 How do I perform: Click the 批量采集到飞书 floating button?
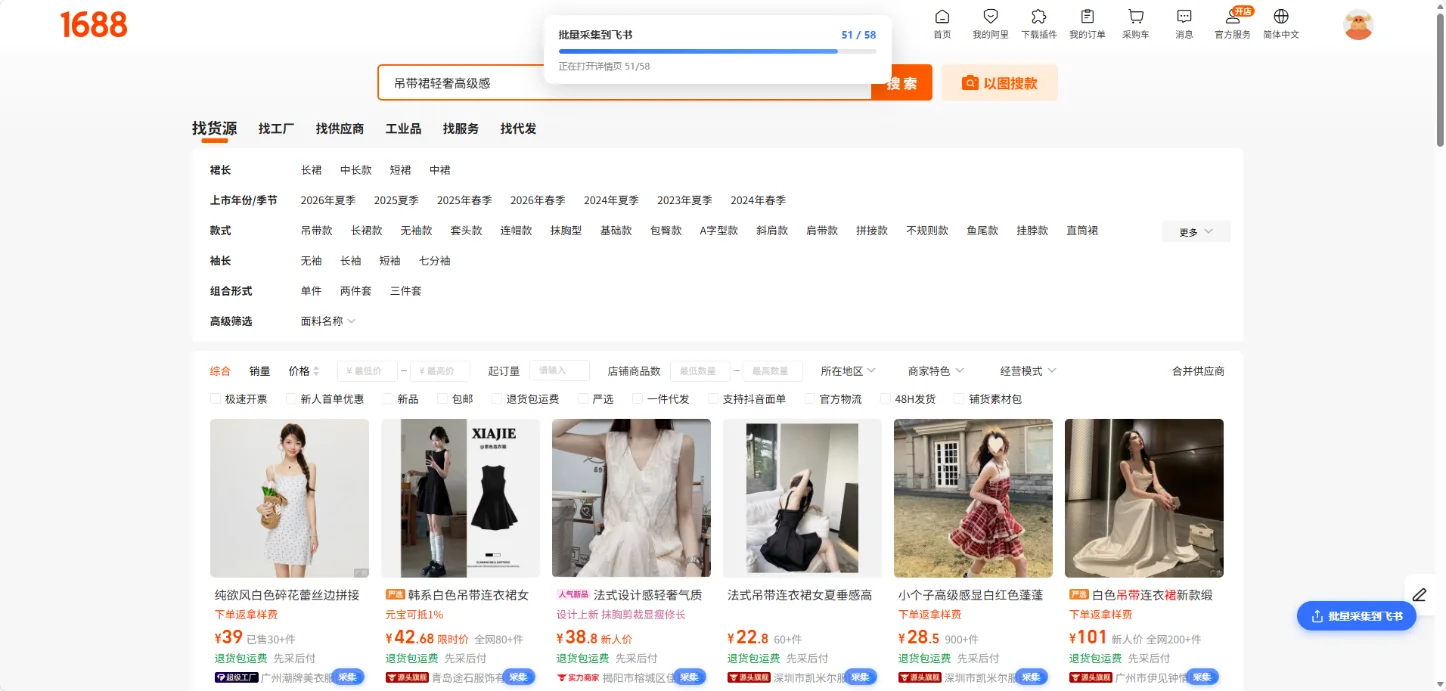(1357, 616)
